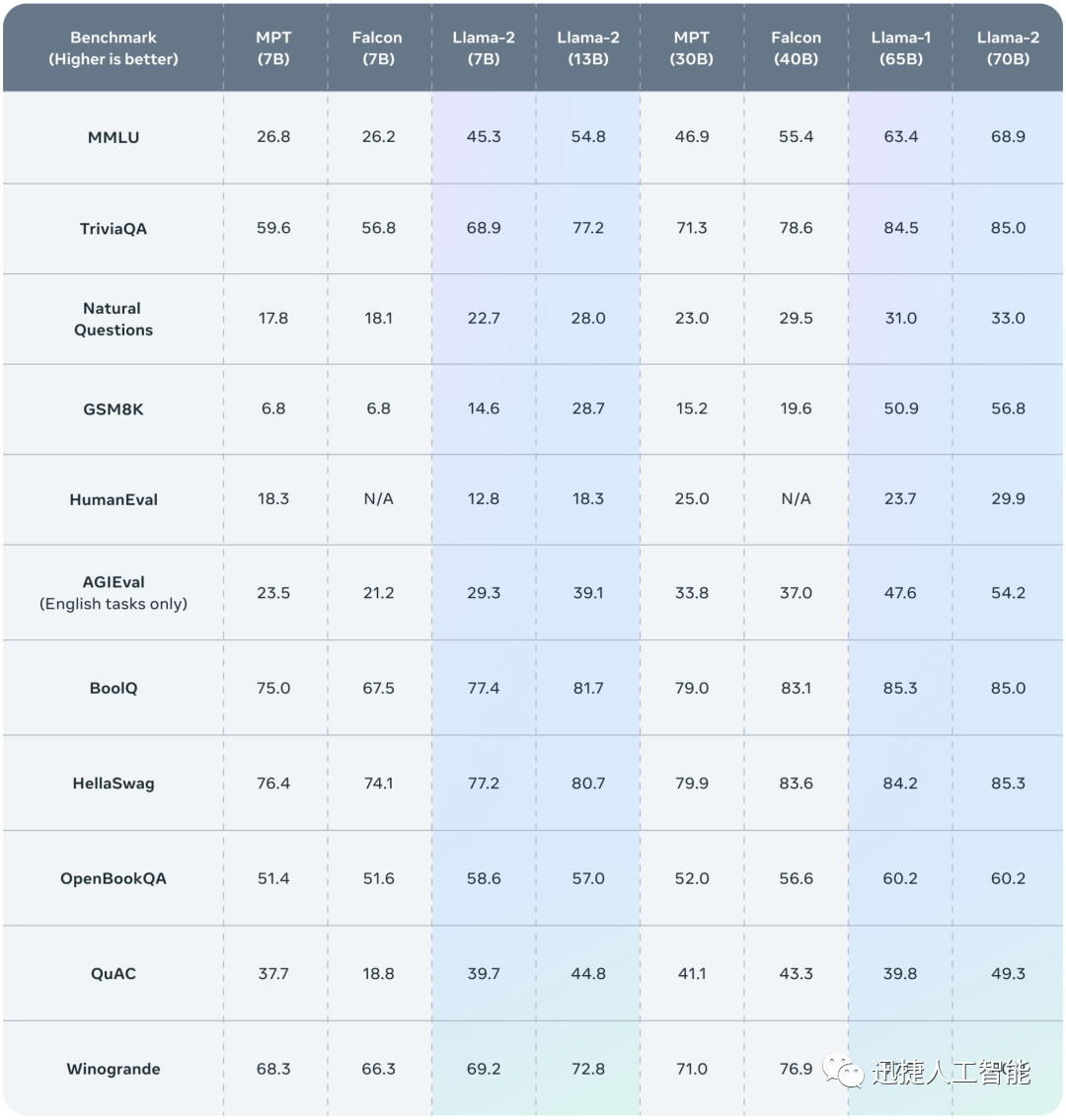Click the MMLU row label
The height and width of the screenshot is (1120, 1066).
[114, 137]
